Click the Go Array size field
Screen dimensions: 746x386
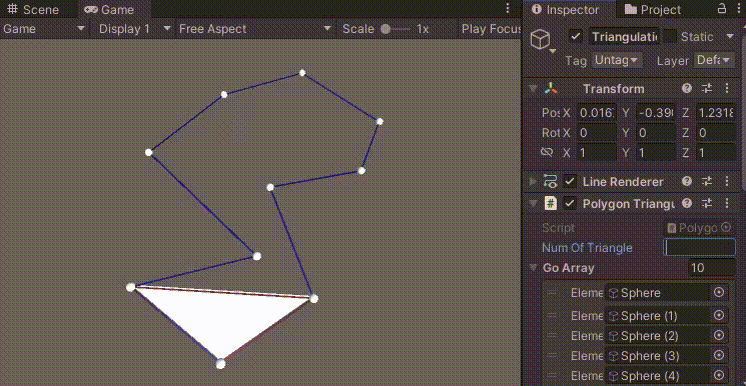(711, 268)
